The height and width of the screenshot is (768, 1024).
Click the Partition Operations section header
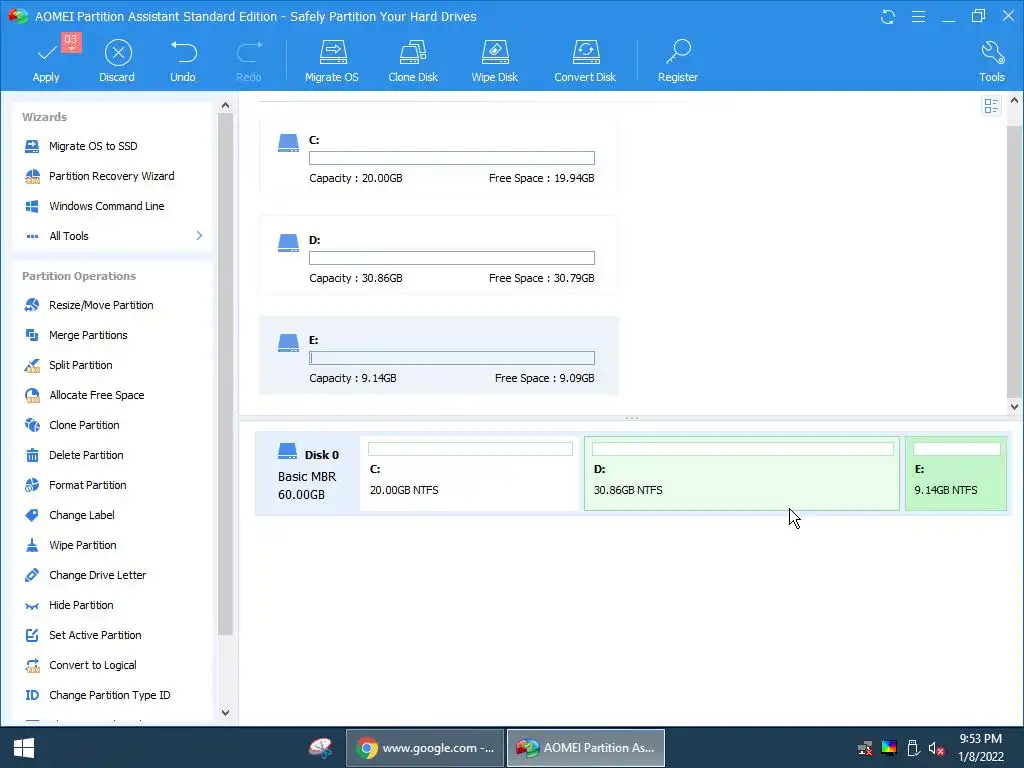click(x=79, y=276)
